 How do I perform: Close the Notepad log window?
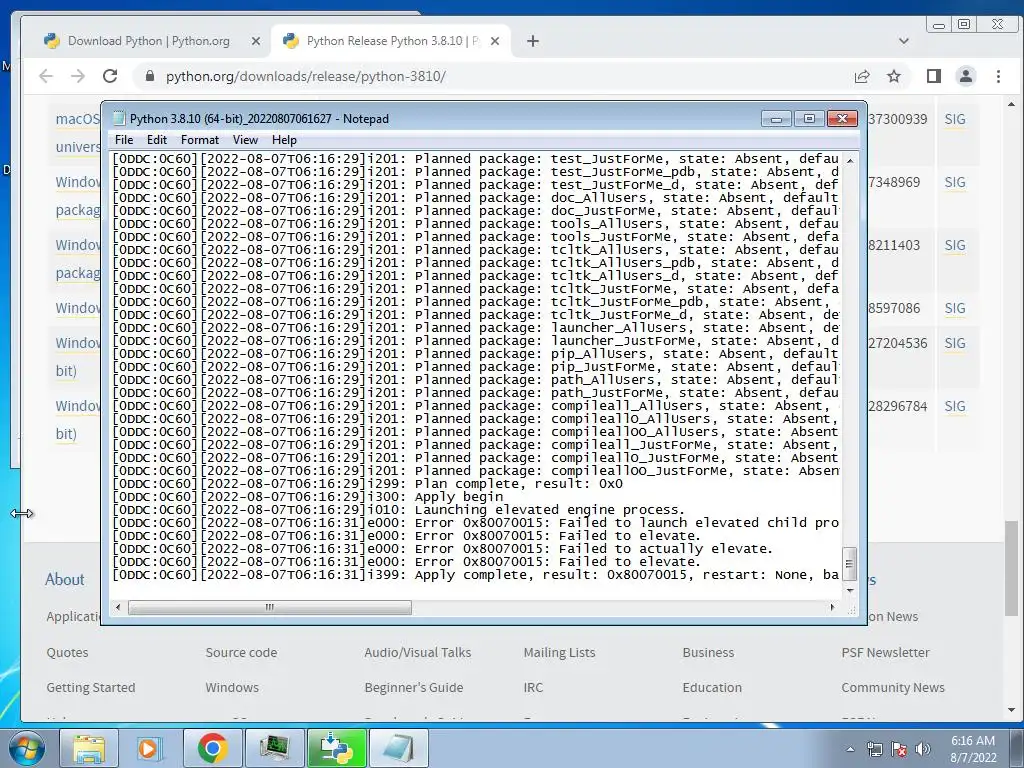(x=842, y=118)
